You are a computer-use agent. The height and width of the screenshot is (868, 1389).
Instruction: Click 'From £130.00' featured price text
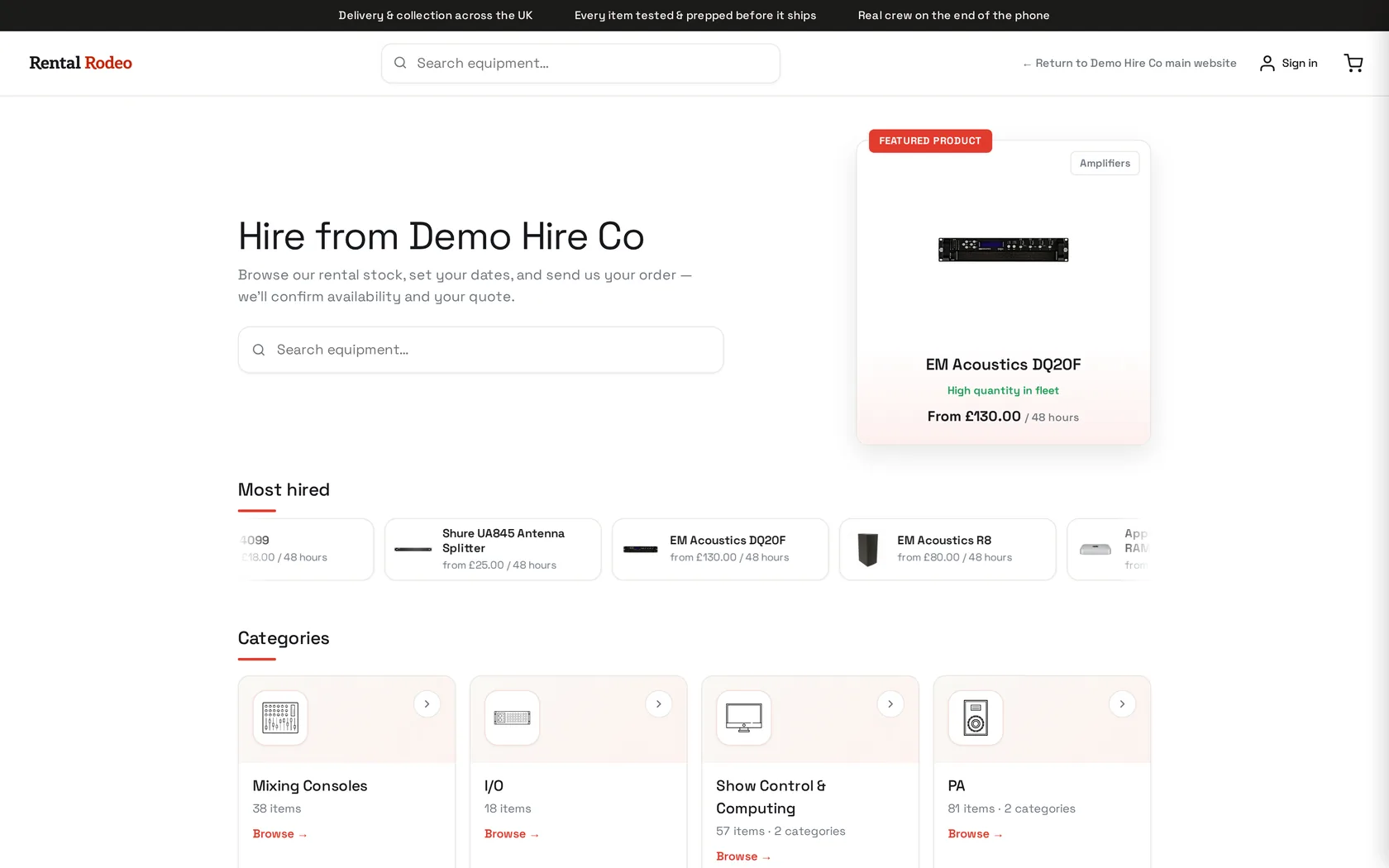click(x=974, y=416)
